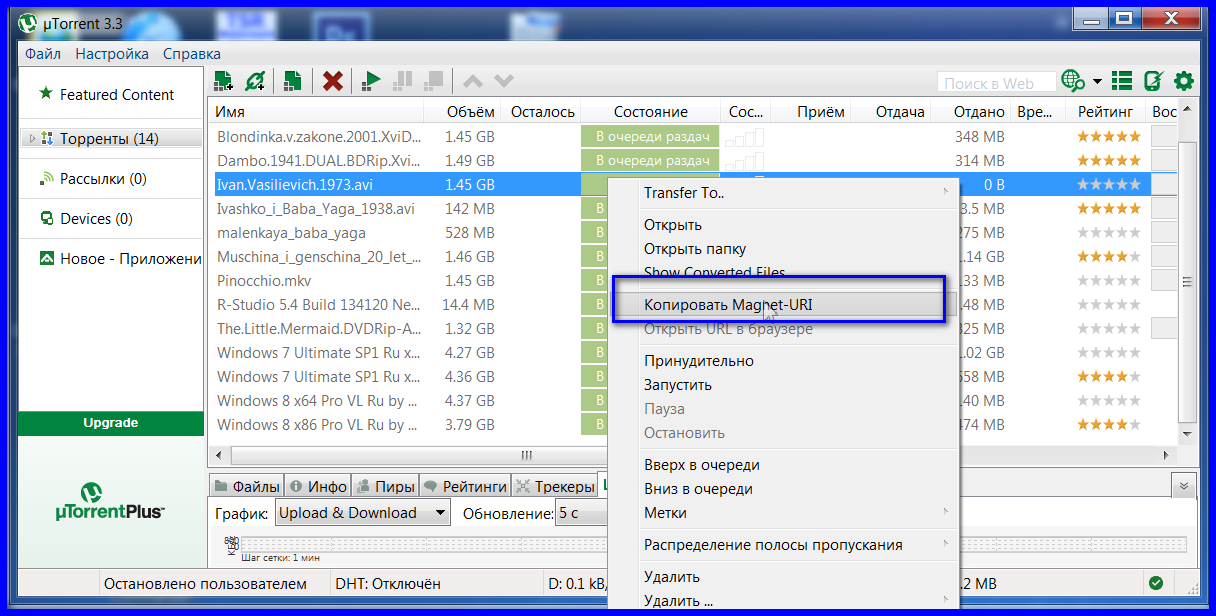Click the RSS Рассылки feed icon
Image resolution: width=1216 pixels, height=616 pixels.
[46, 178]
